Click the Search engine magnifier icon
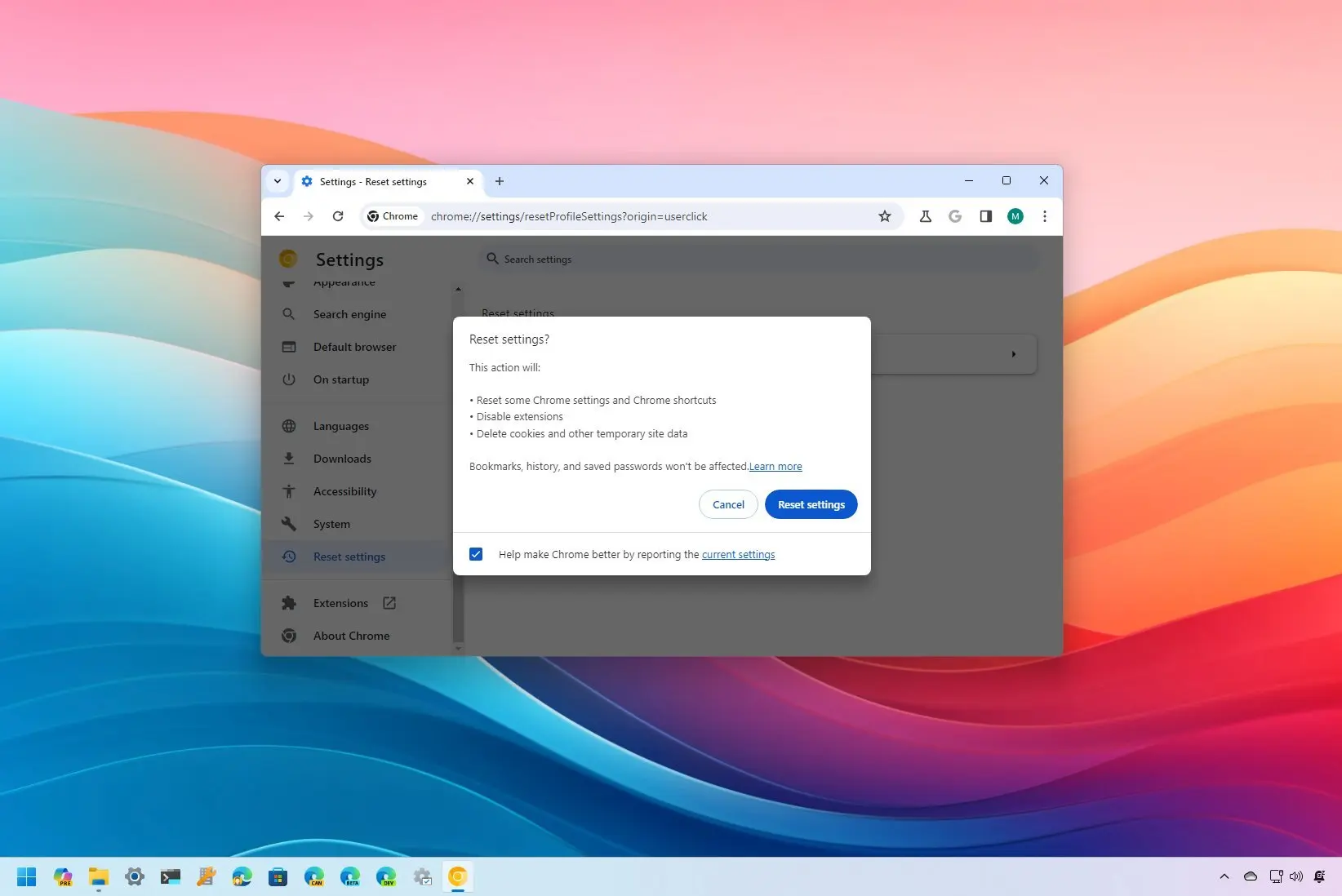This screenshot has width=1342, height=896. [288, 313]
